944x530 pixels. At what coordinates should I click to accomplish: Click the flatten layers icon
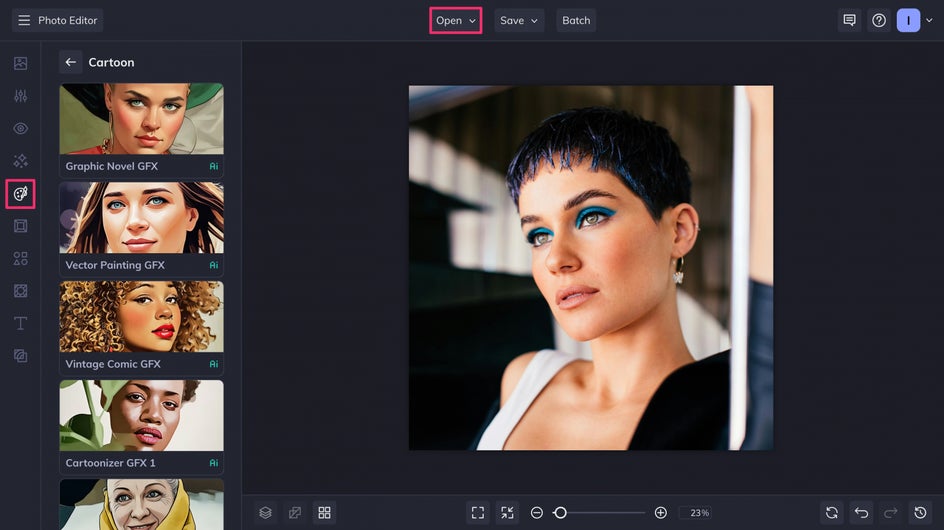pos(295,513)
